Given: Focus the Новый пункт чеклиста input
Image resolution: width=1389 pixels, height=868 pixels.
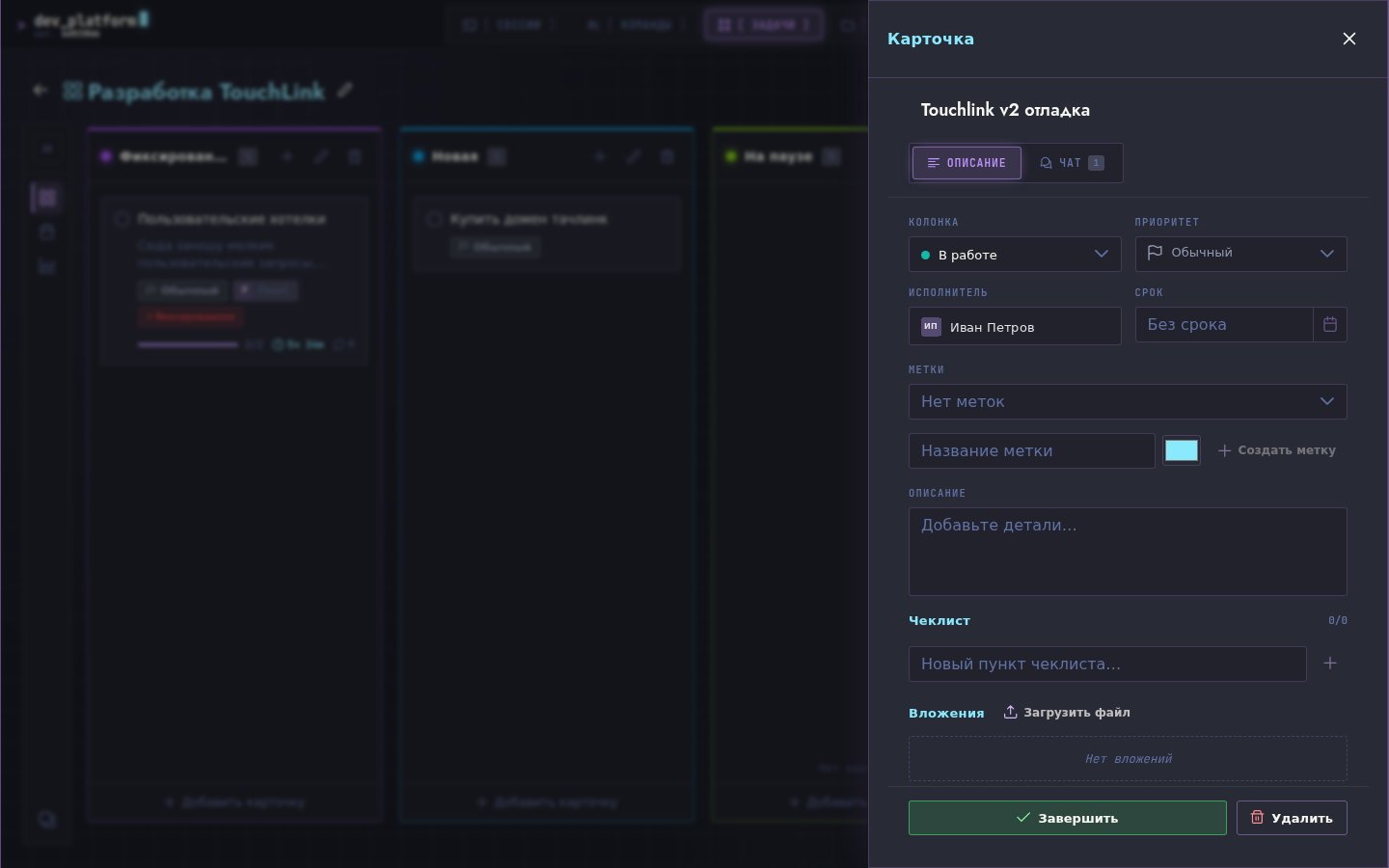Looking at the screenshot, I should (x=1107, y=664).
